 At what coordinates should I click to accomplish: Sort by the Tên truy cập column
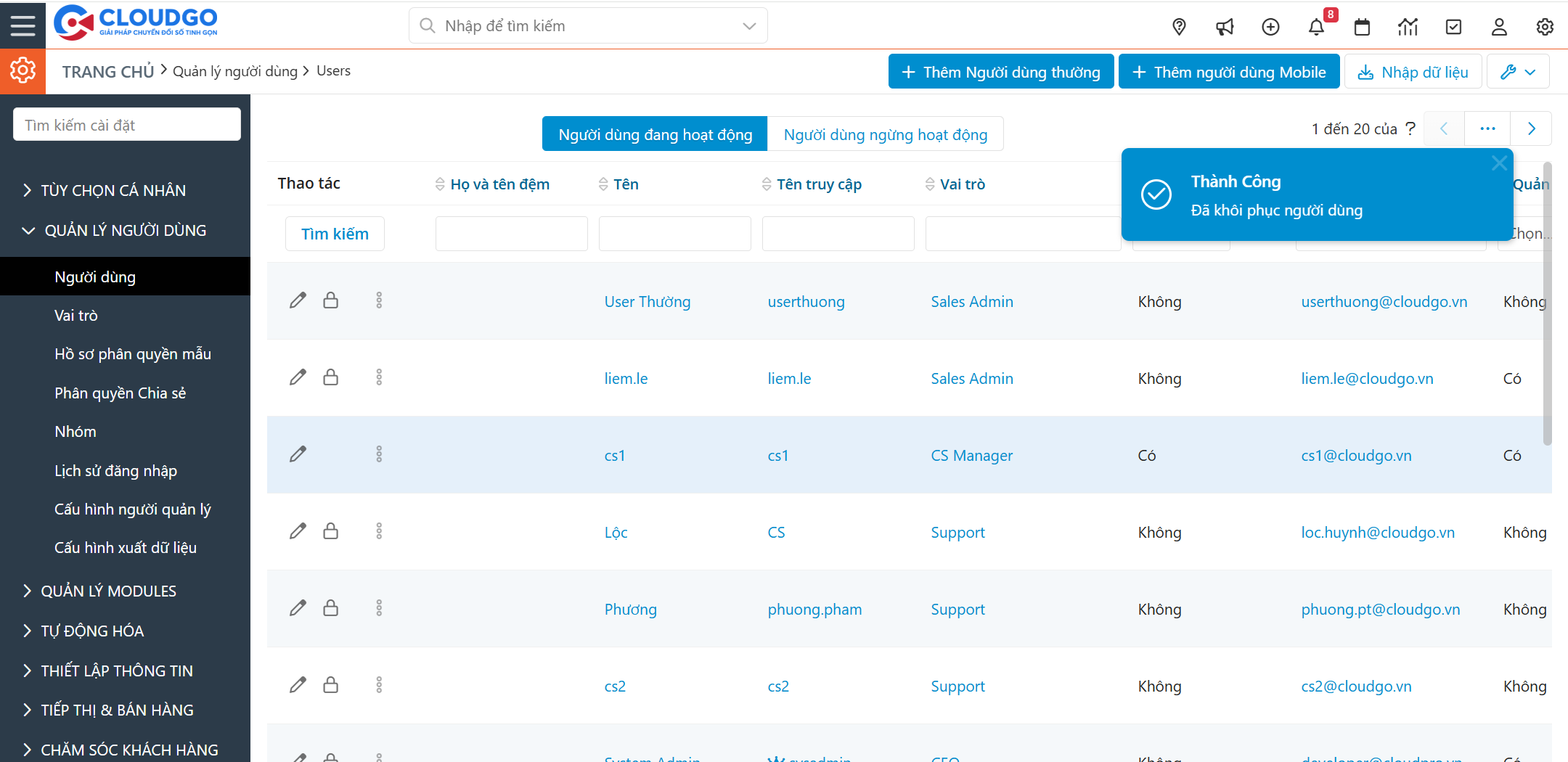(x=818, y=184)
